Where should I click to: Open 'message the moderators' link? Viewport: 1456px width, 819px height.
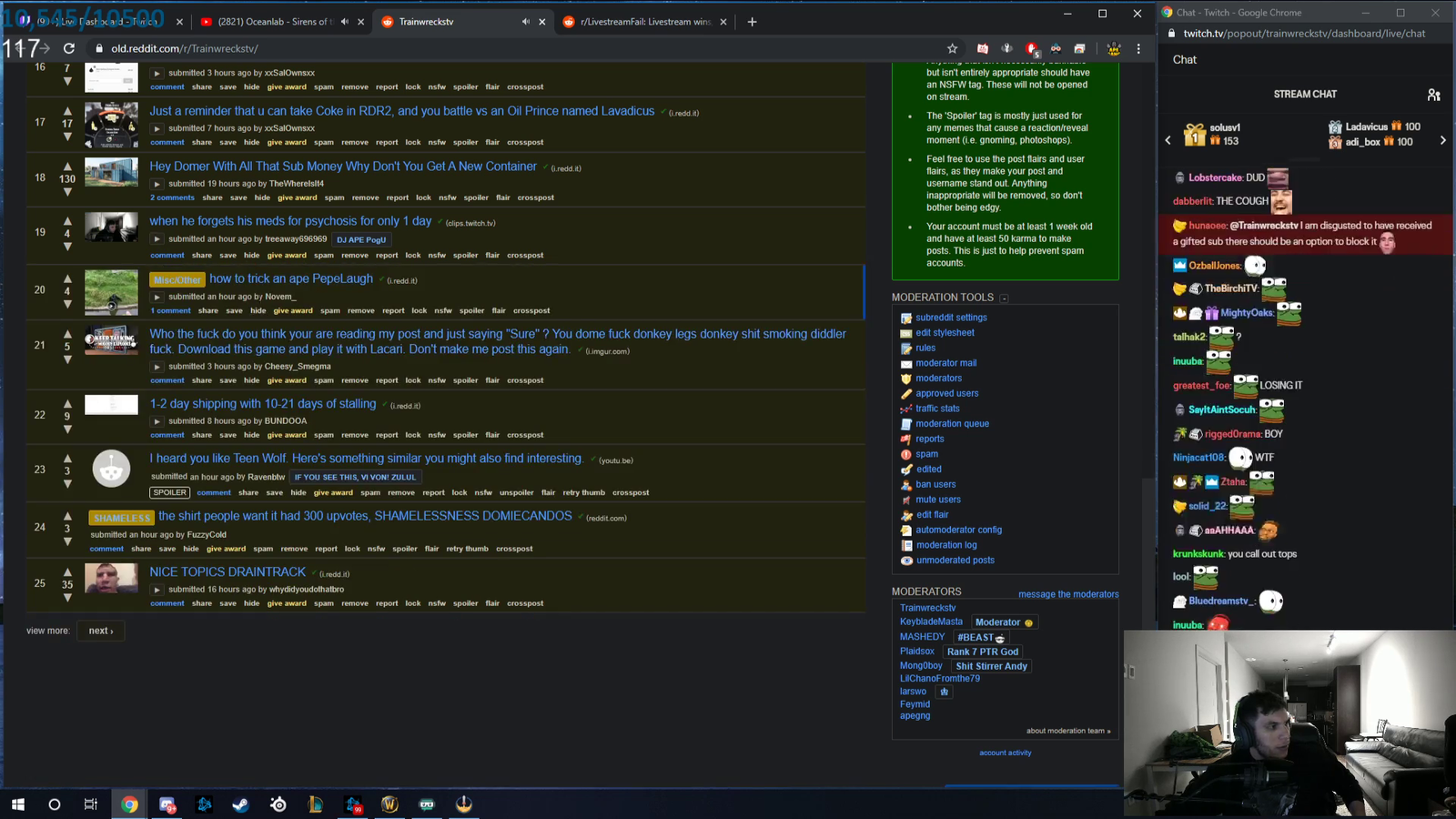1068,594
